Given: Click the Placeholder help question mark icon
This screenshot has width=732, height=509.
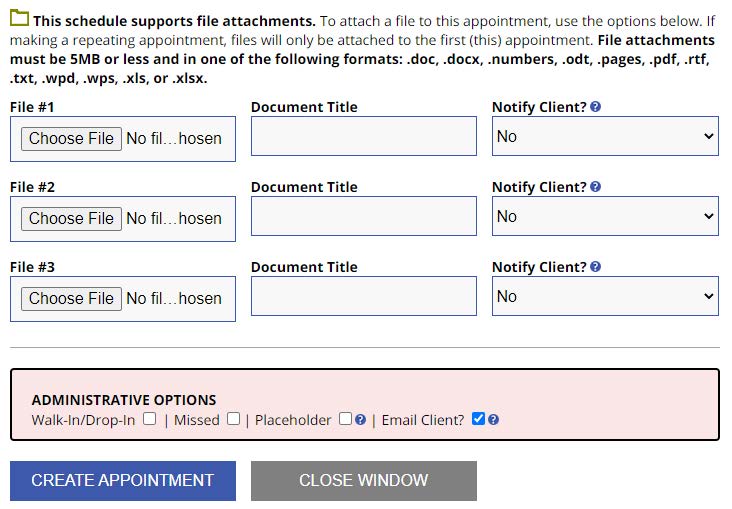Looking at the screenshot, I should tap(360, 420).
